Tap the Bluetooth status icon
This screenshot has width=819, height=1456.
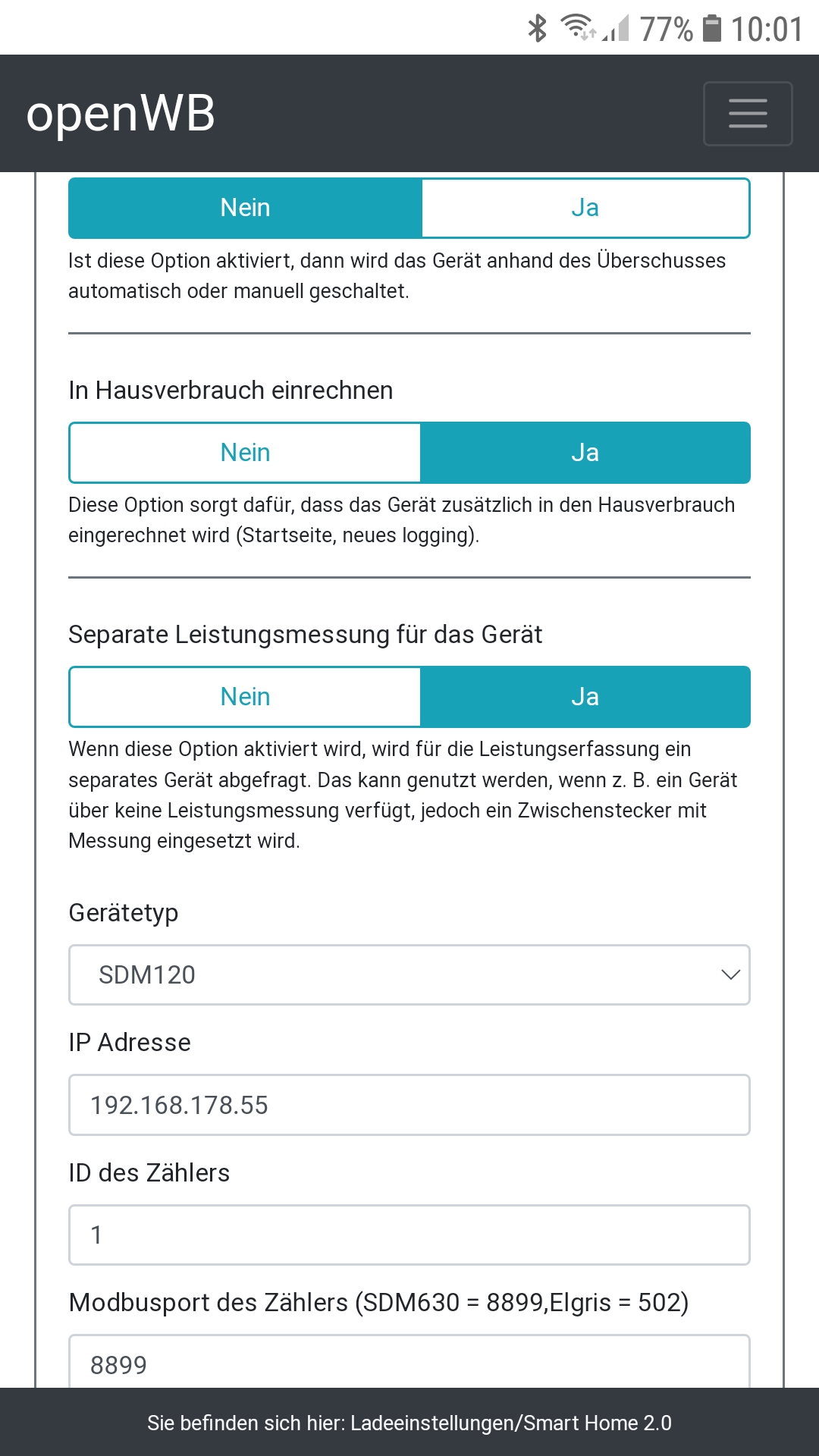[537, 29]
